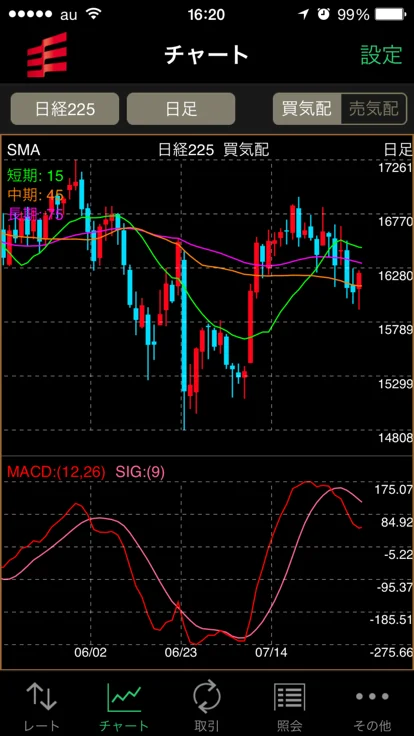The height and width of the screenshot is (736, 414).
Task: Tap the alarm clock status icon
Action: (x=323, y=14)
